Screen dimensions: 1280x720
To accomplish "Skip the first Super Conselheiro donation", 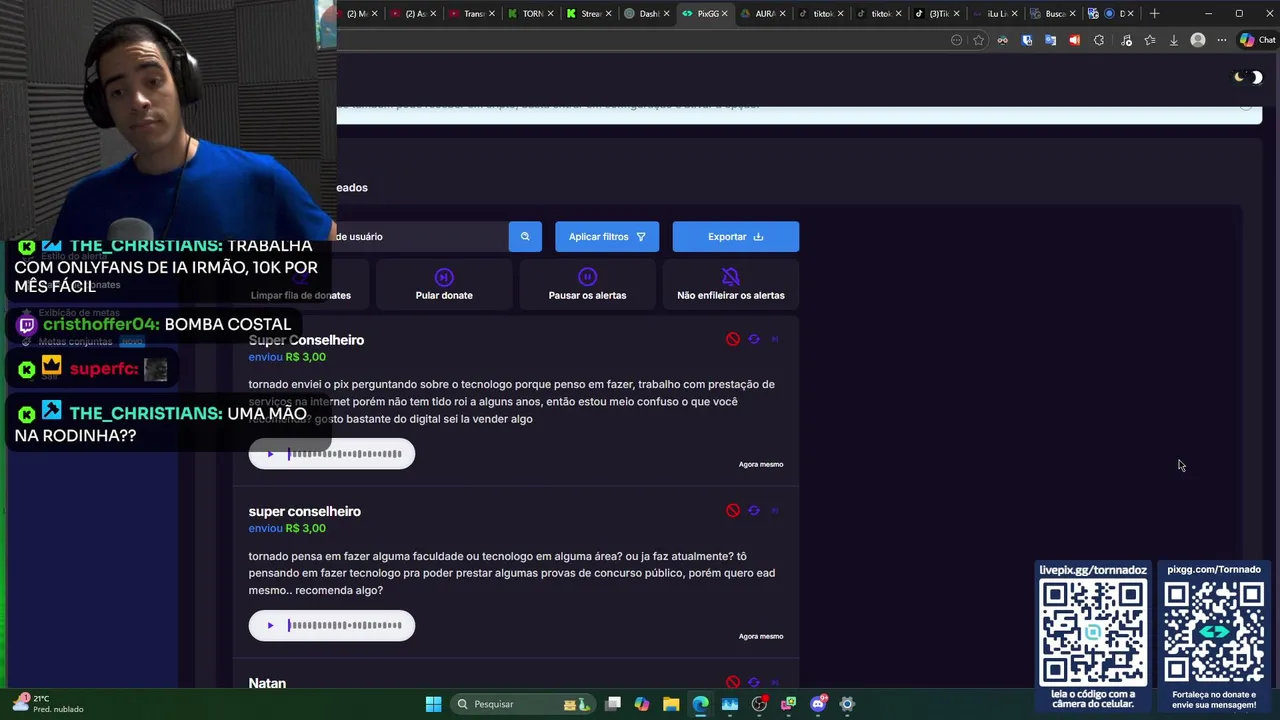I will pos(775,339).
